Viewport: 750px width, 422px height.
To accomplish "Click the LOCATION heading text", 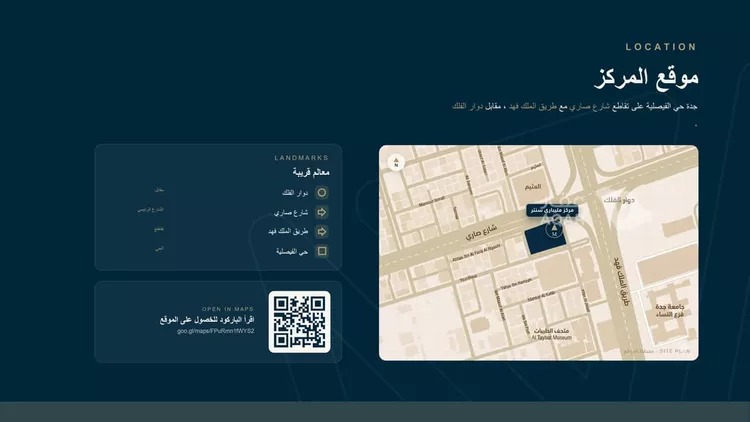I will coord(661,47).
